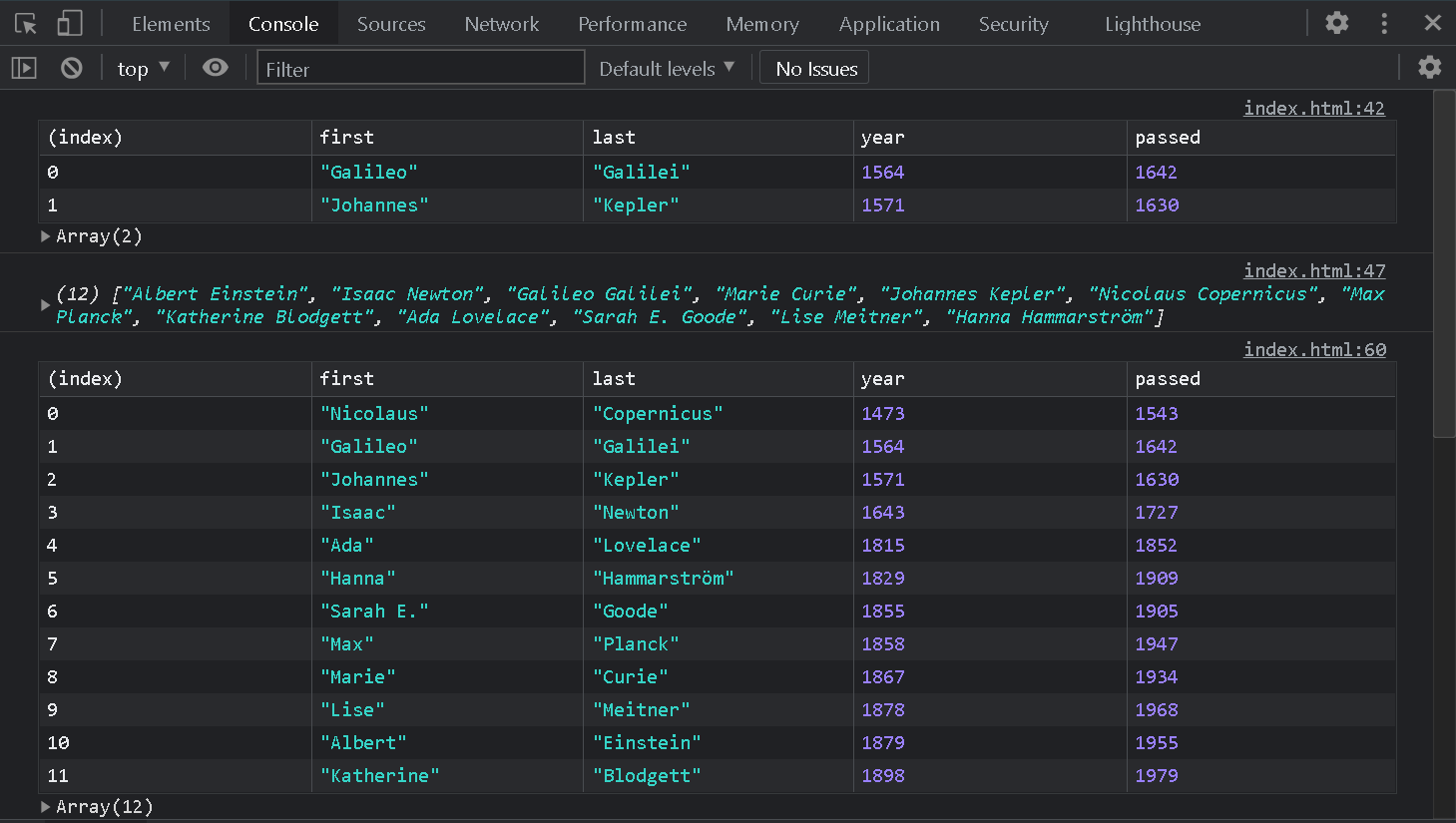Activate the inspect element picker icon
Screen dimensions: 1456x823
(x=26, y=23)
